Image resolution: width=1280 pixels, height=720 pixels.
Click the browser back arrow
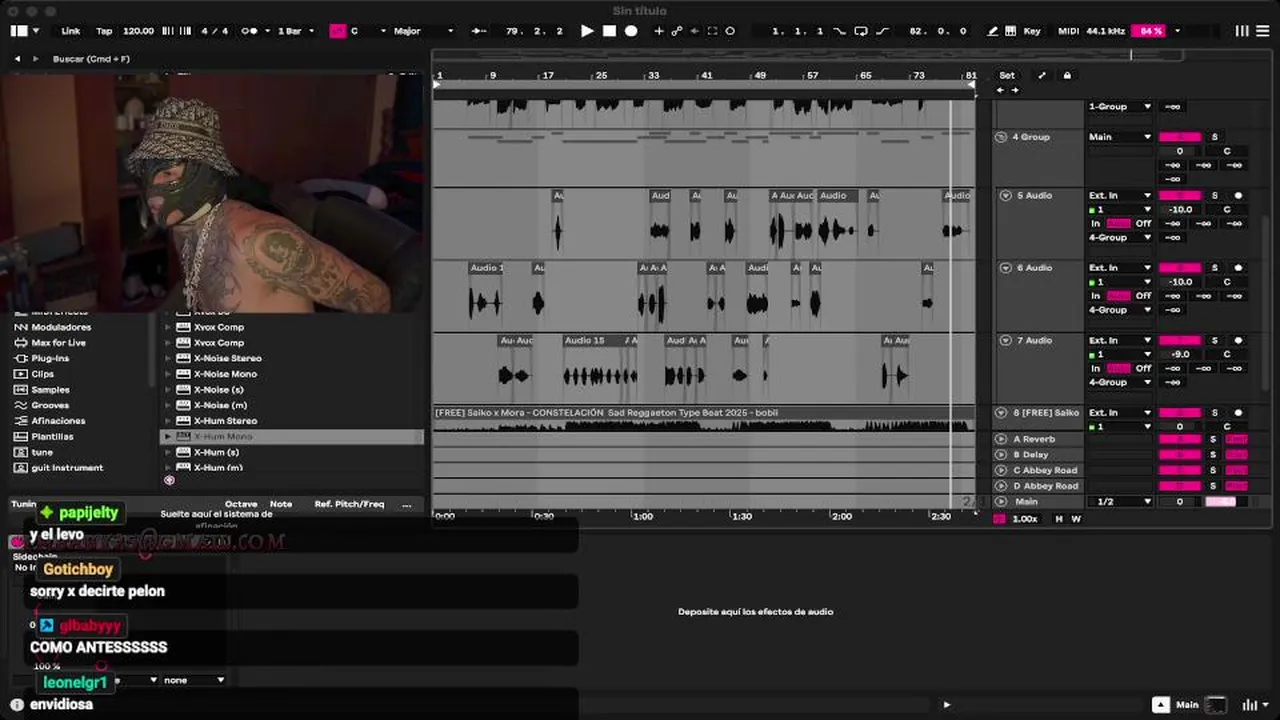click(x=17, y=59)
